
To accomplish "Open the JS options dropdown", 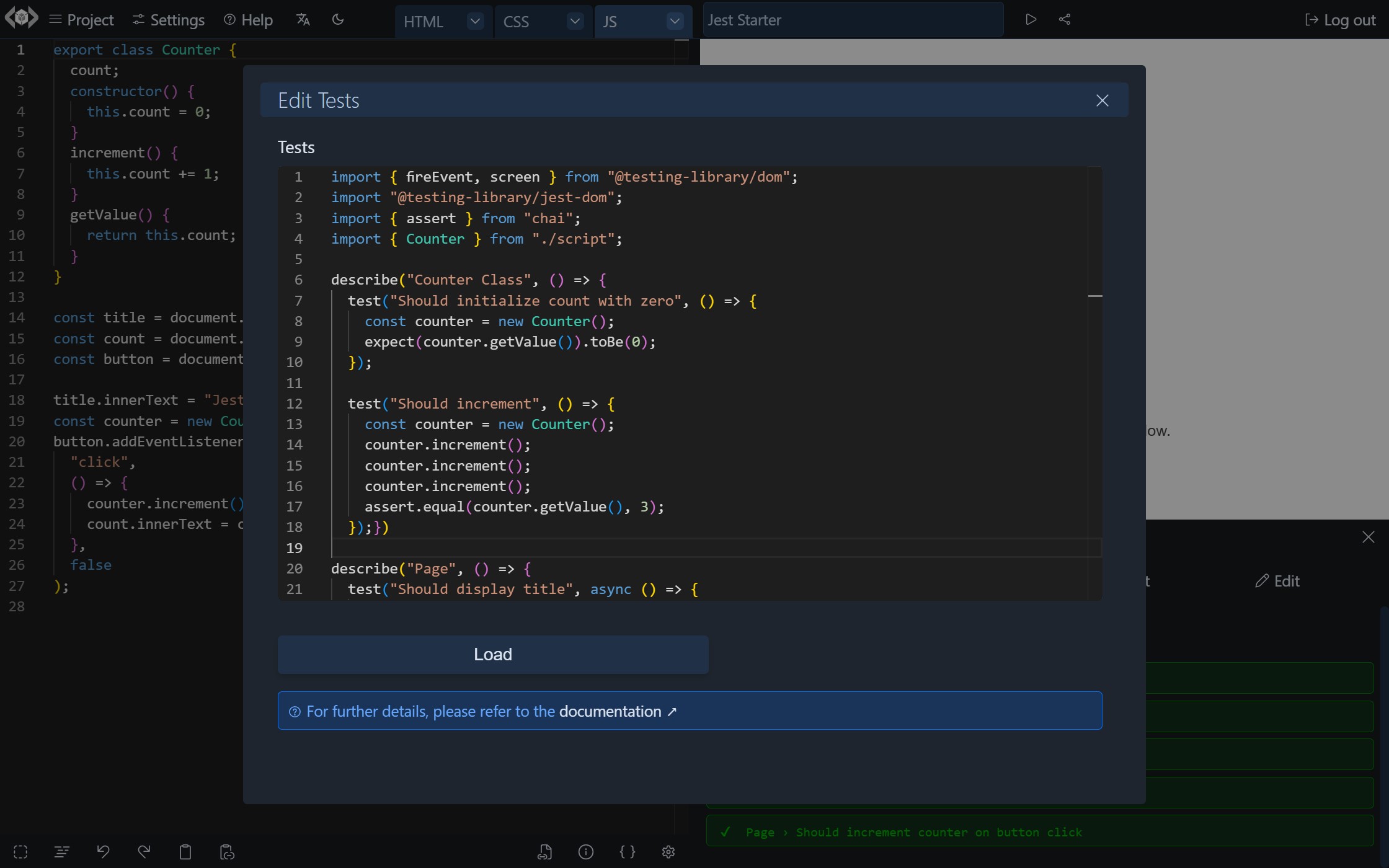I will tap(674, 20).
